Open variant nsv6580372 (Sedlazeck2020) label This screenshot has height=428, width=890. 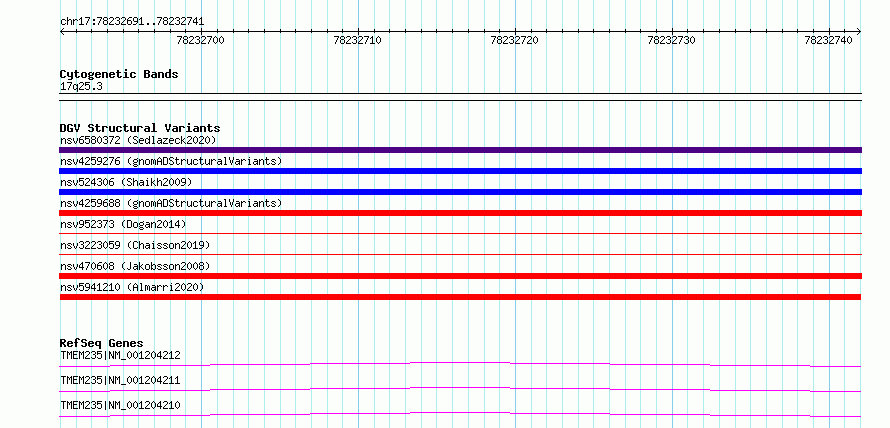point(138,140)
